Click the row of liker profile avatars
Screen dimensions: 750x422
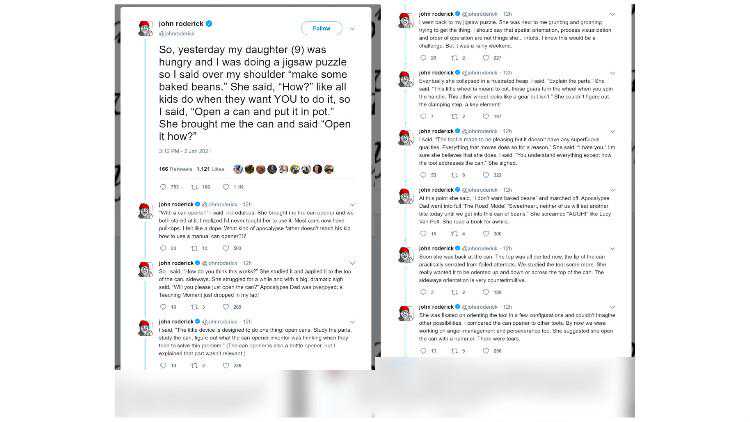pos(281,169)
